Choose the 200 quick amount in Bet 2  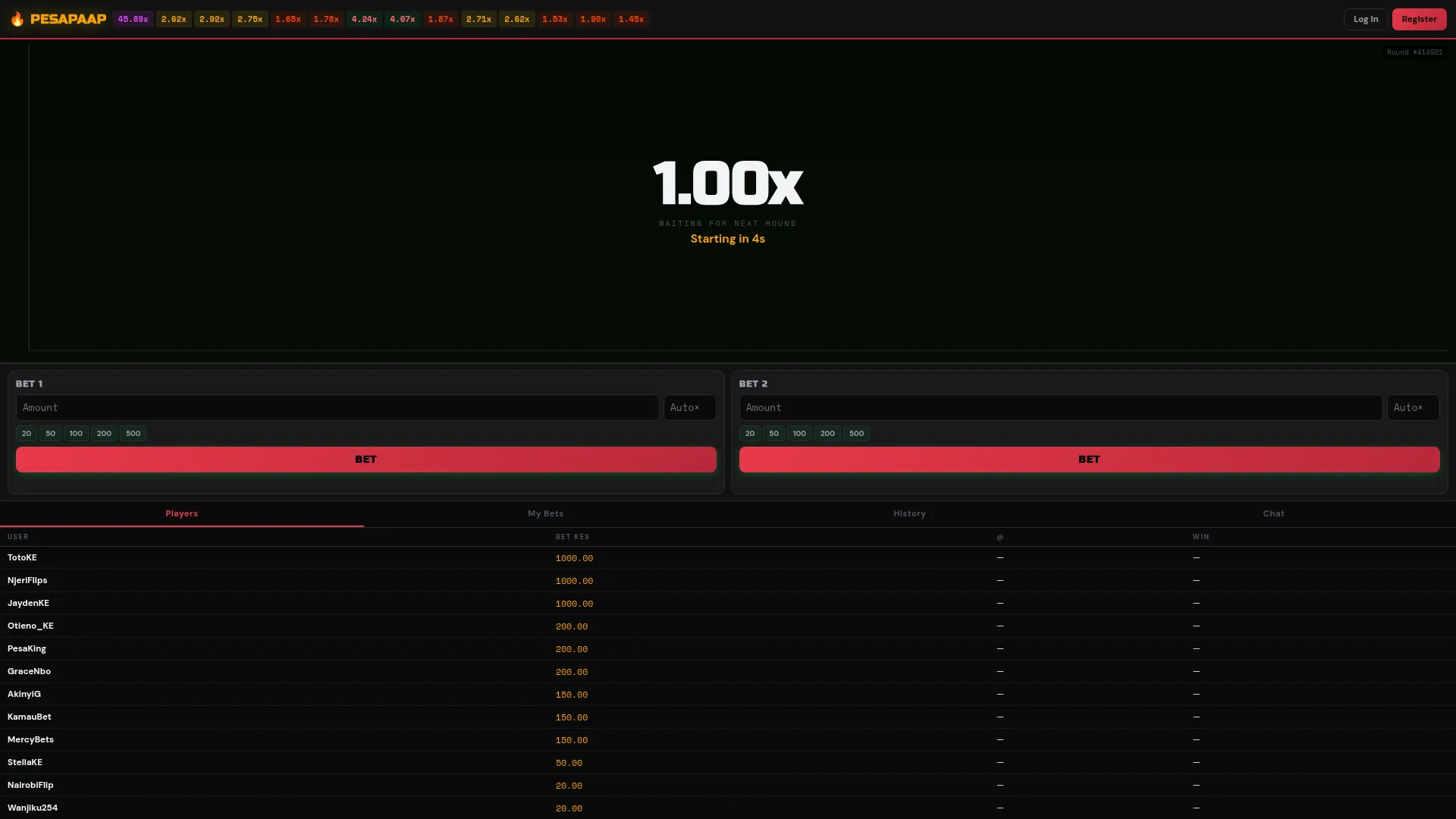827,433
